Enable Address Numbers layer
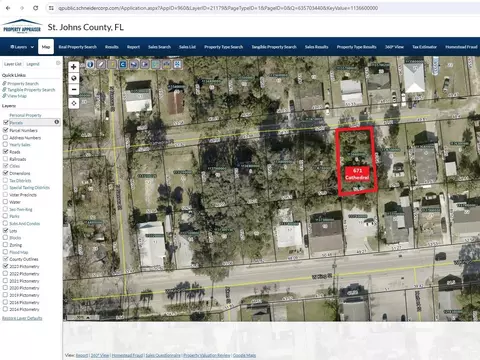 5,137
